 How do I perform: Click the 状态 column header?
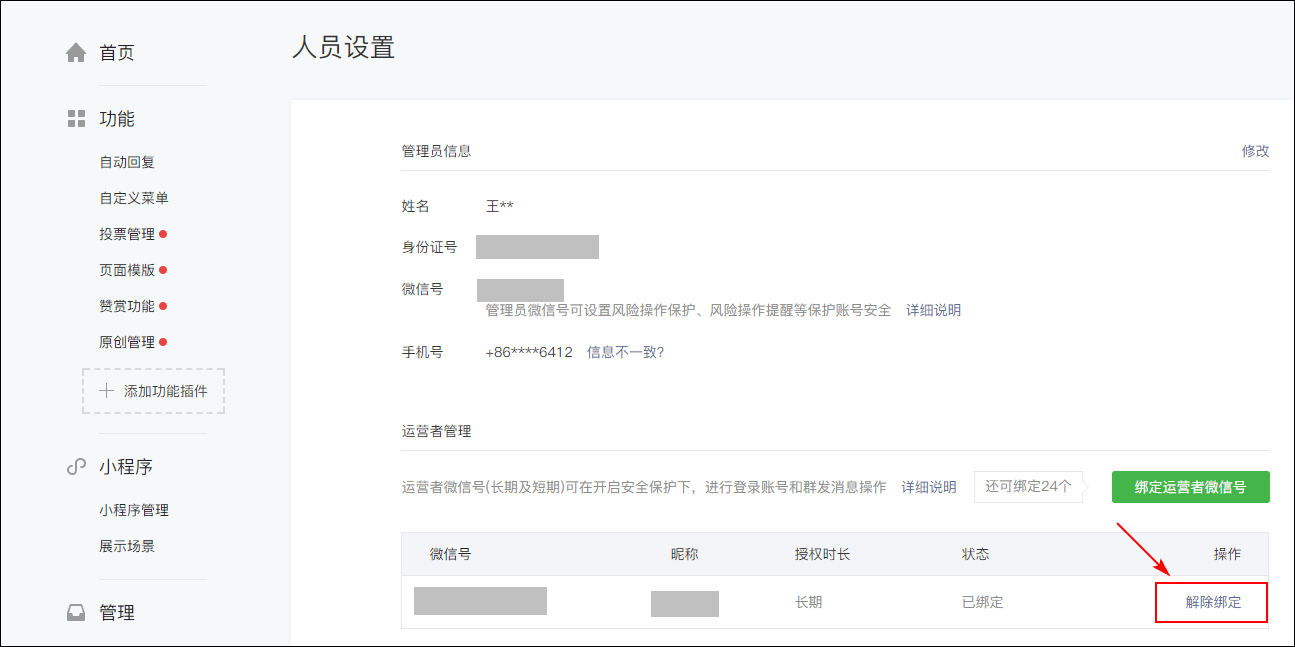976,554
